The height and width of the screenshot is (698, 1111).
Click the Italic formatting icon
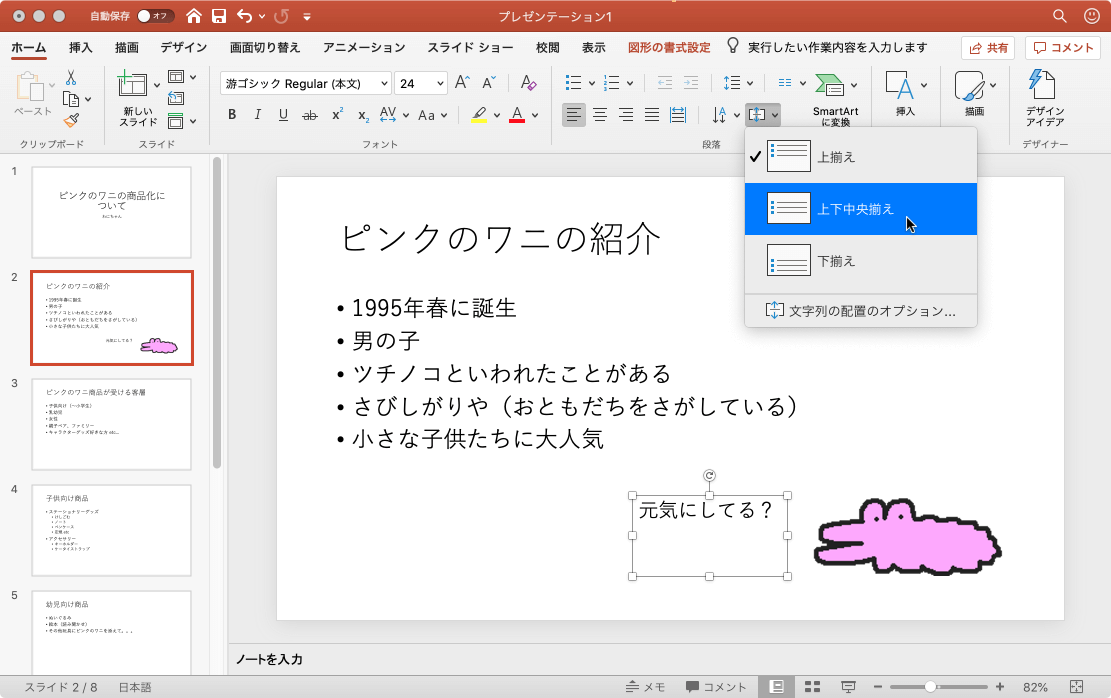(258, 115)
